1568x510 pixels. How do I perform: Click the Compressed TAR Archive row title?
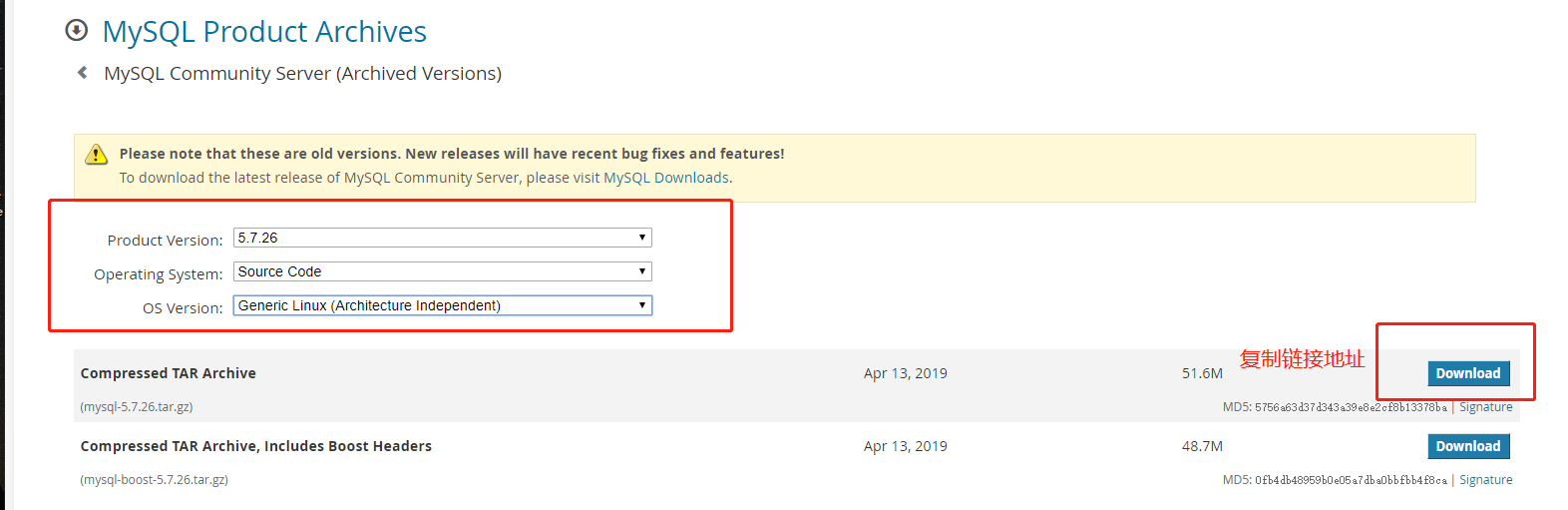click(x=169, y=373)
